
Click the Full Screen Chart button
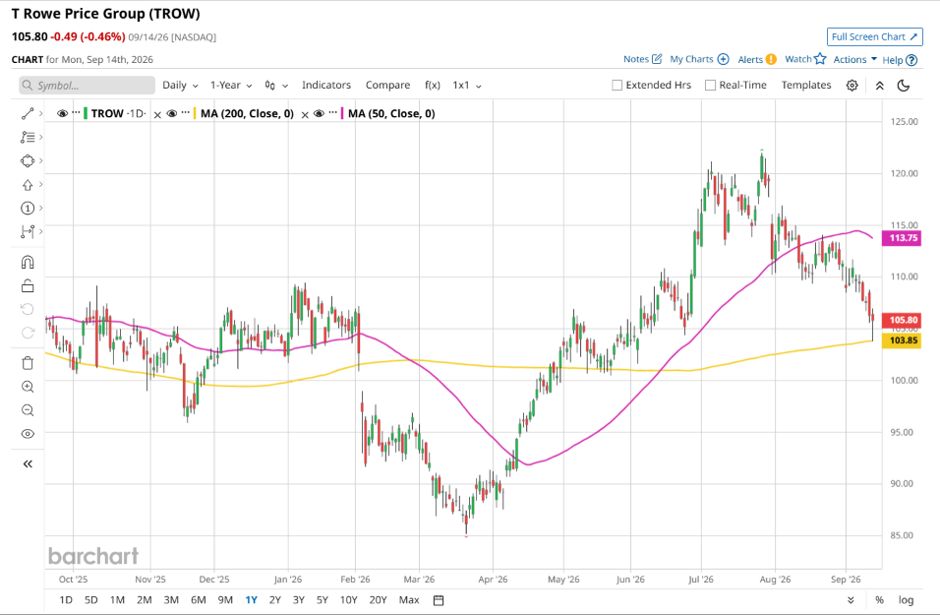[875, 37]
